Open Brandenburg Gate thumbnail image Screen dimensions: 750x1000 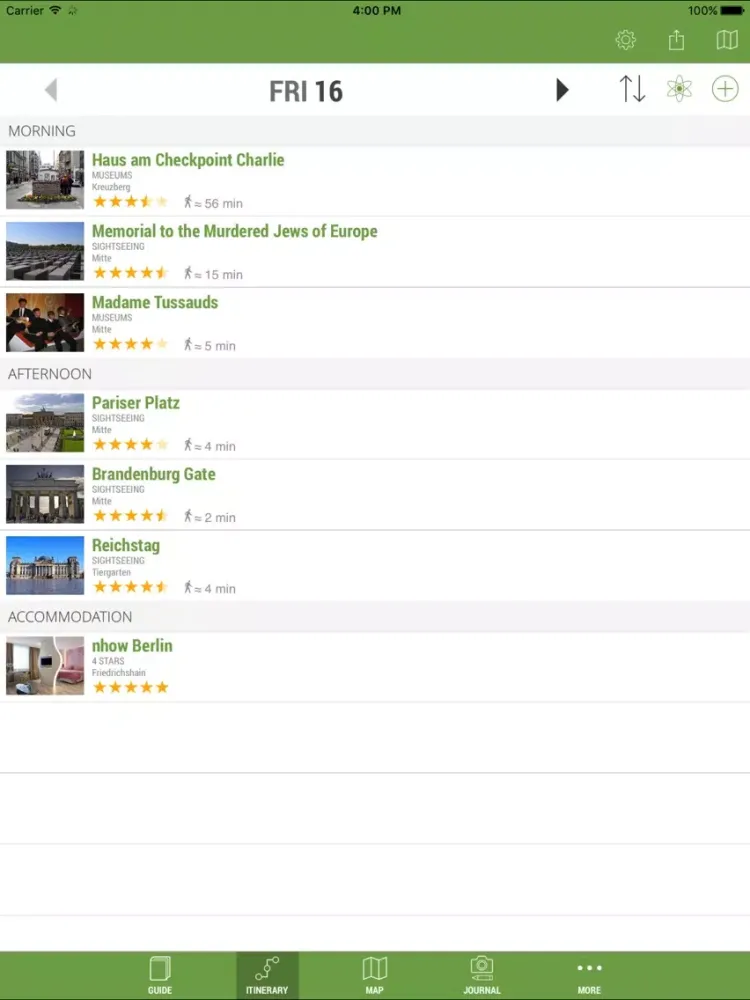pyautogui.click(x=45, y=494)
